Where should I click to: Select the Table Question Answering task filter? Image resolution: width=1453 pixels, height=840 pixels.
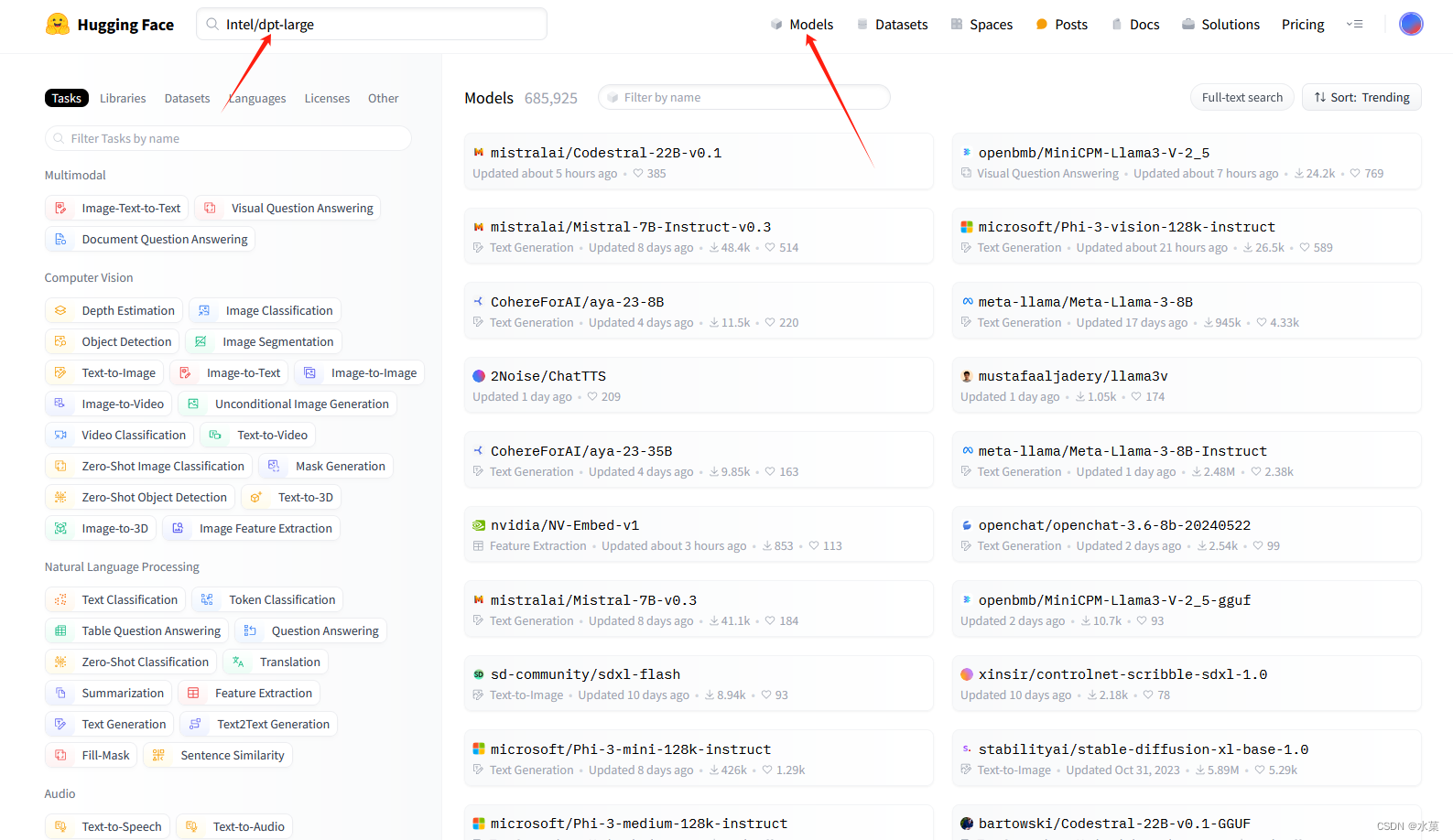point(137,630)
